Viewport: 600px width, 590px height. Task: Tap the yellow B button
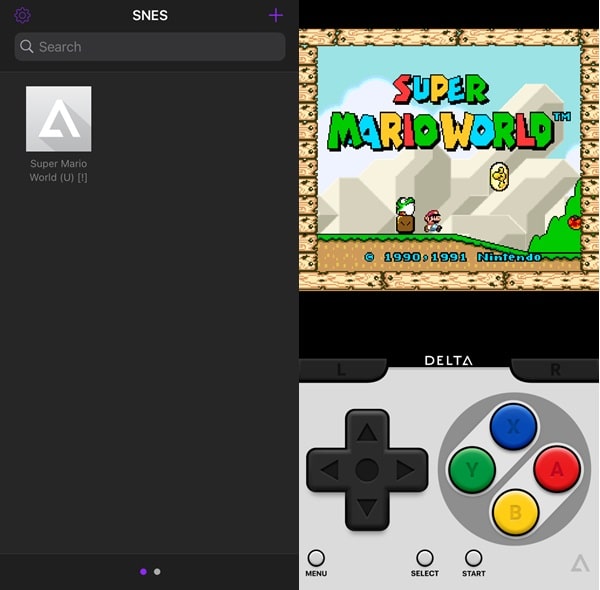(515, 512)
